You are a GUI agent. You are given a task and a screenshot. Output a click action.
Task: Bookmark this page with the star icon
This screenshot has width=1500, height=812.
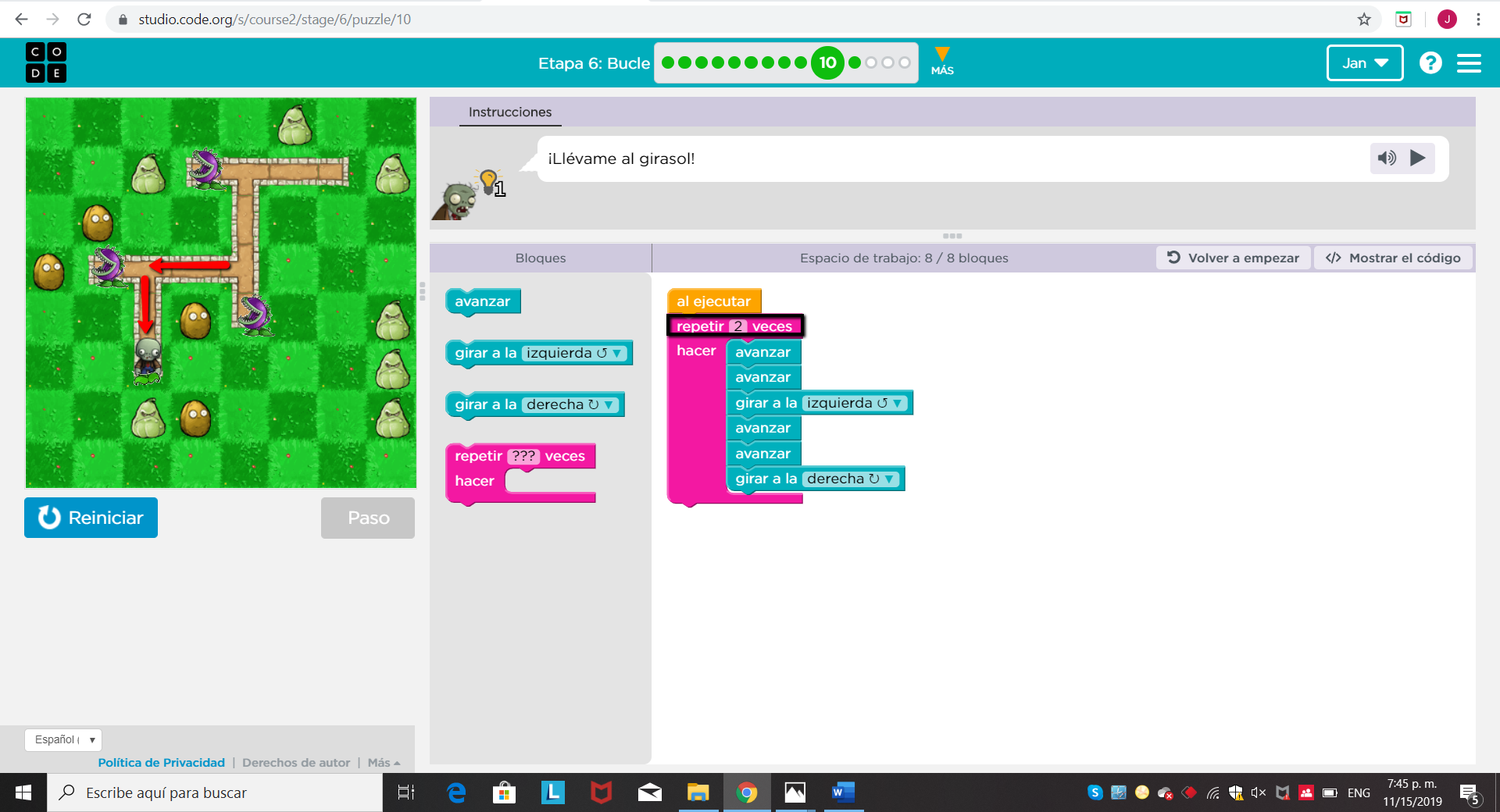[x=1364, y=20]
